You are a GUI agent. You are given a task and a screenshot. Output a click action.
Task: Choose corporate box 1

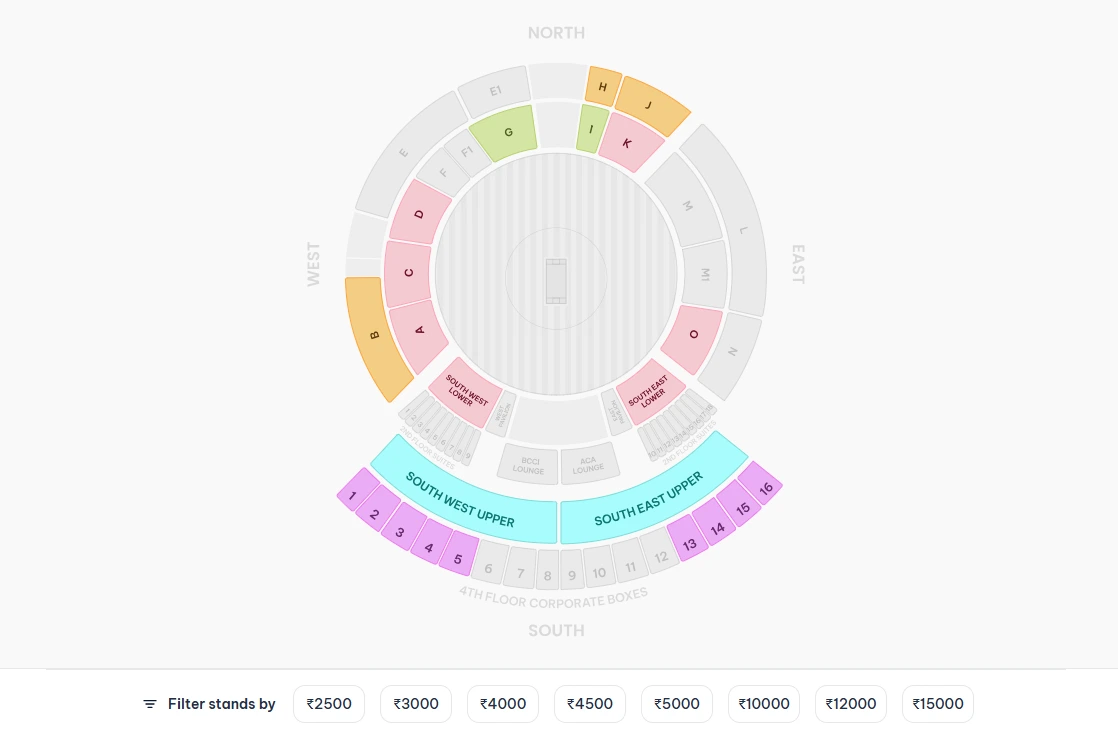pos(353,494)
